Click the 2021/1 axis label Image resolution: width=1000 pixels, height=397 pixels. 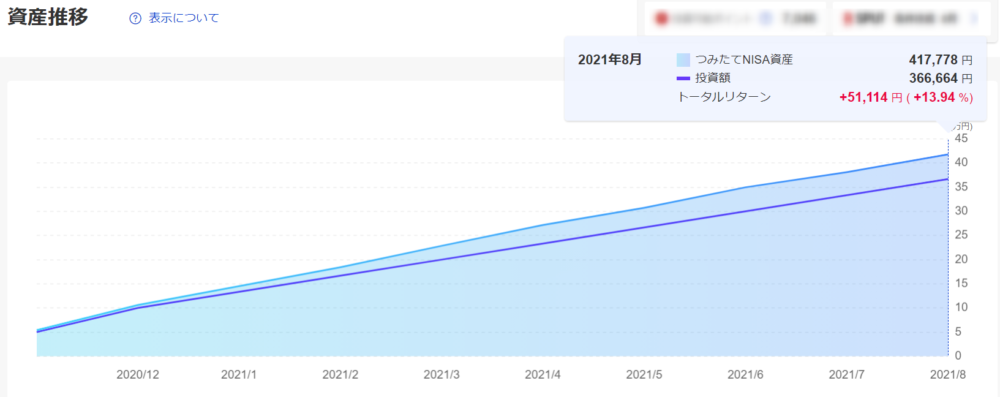(239, 375)
